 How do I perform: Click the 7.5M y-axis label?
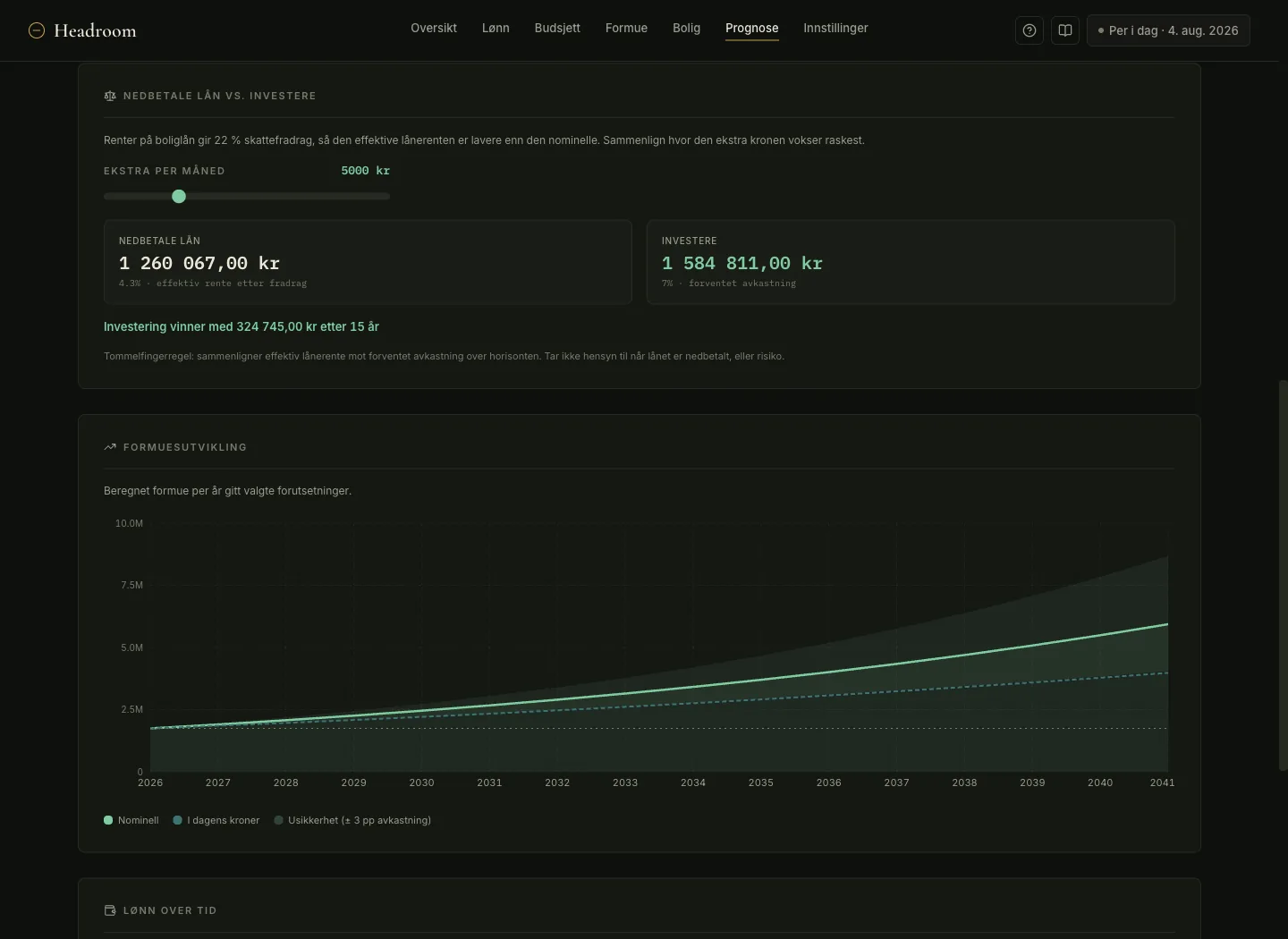(x=131, y=585)
